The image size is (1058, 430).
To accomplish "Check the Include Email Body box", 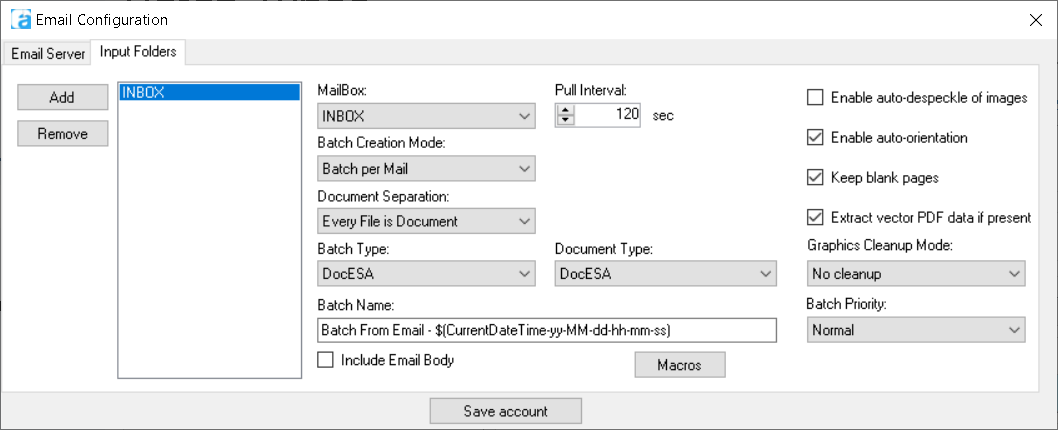I will click(325, 361).
